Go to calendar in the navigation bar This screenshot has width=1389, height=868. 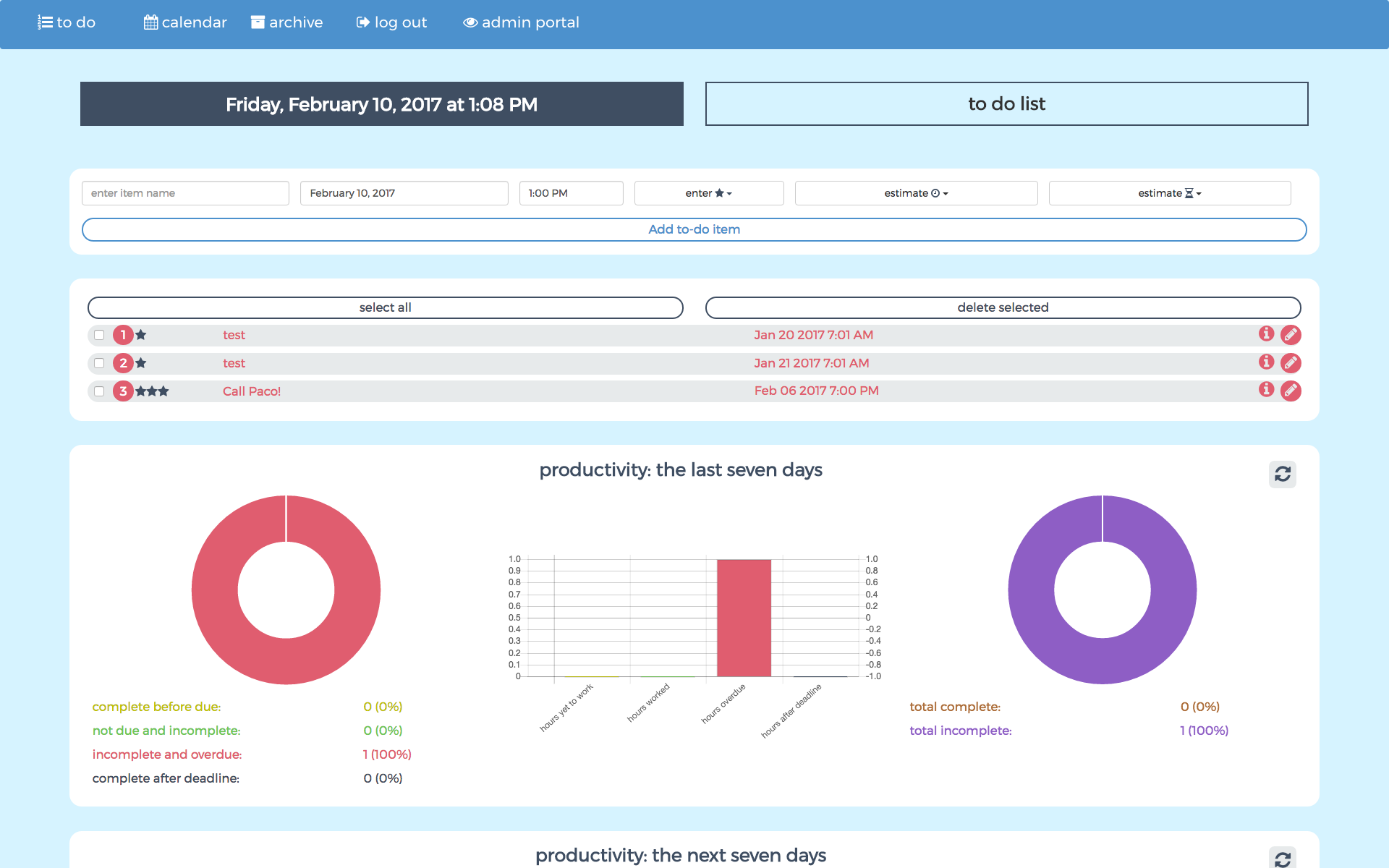click(x=185, y=22)
